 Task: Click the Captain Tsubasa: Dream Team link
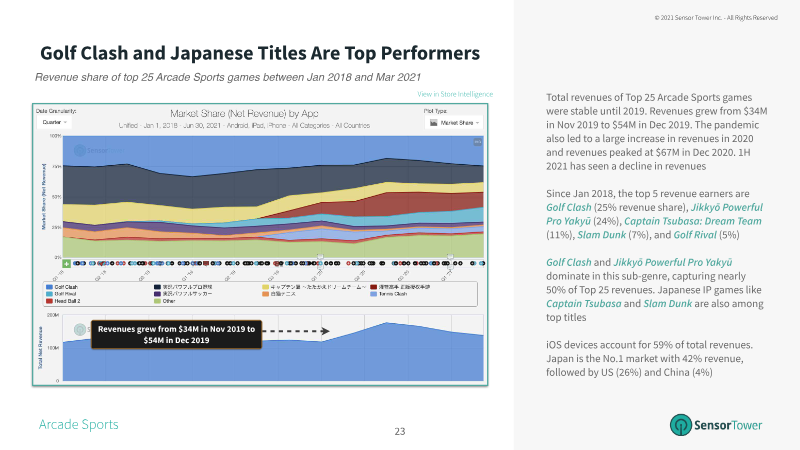(x=693, y=221)
